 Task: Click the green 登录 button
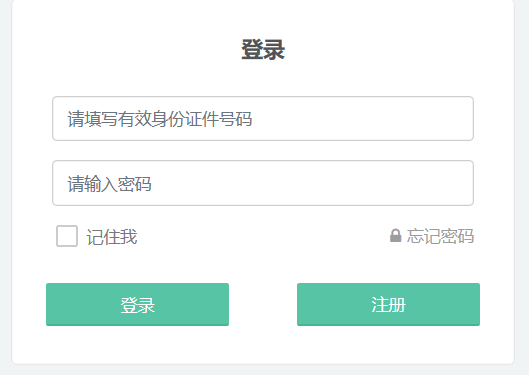(137, 305)
